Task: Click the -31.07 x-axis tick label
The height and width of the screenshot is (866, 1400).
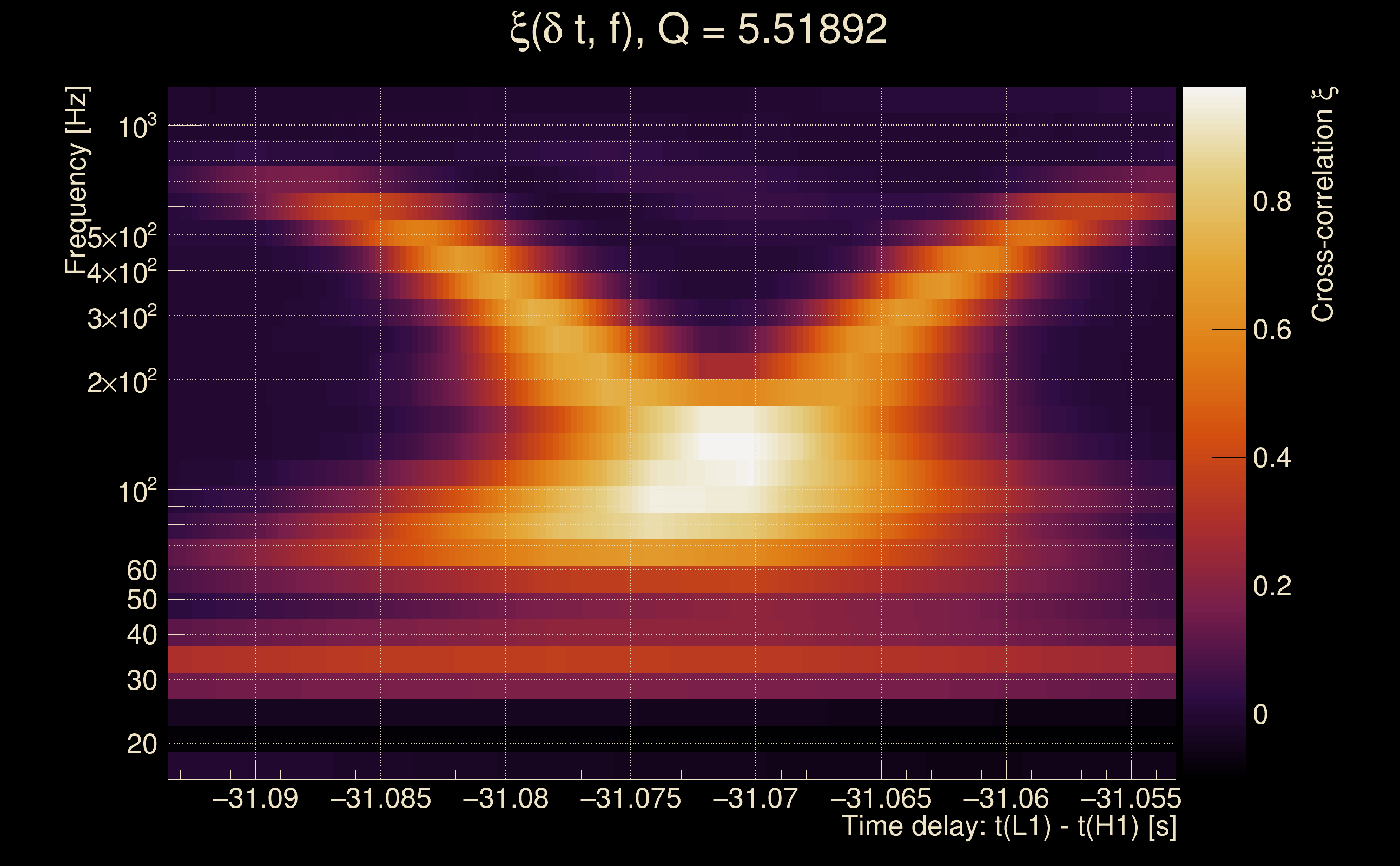Action: pos(756,798)
